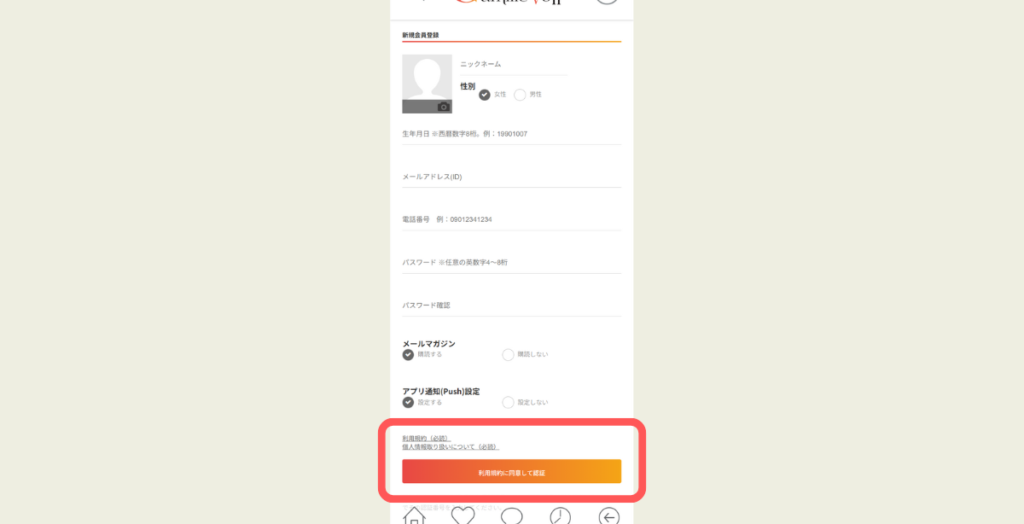Choose 購読する for メールマガジン
1024x524 pixels.
coord(408,354)
